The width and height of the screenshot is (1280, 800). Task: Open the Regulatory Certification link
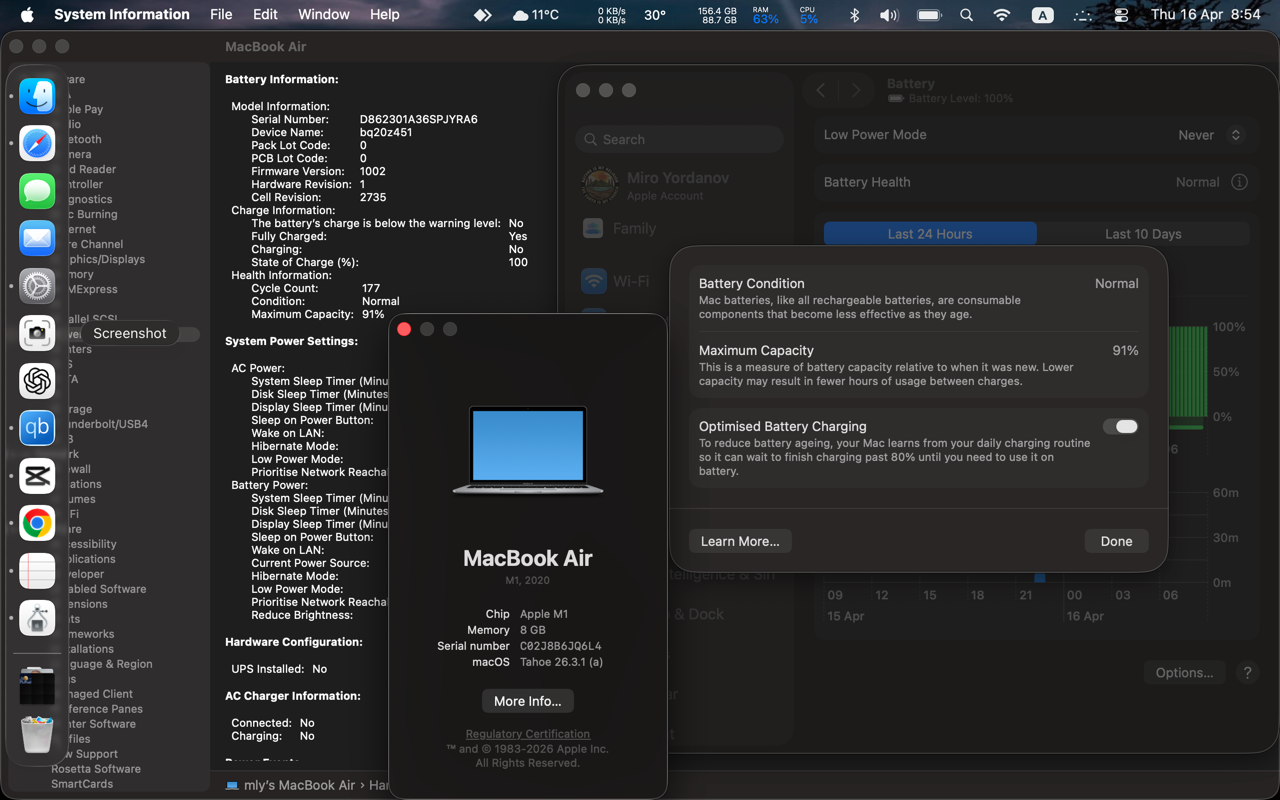[x=527, y=734]
